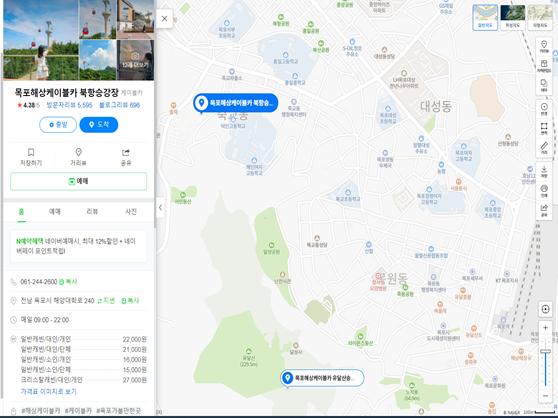
Task: Click the share map icon in right toolbar
Action: [544, 210]
